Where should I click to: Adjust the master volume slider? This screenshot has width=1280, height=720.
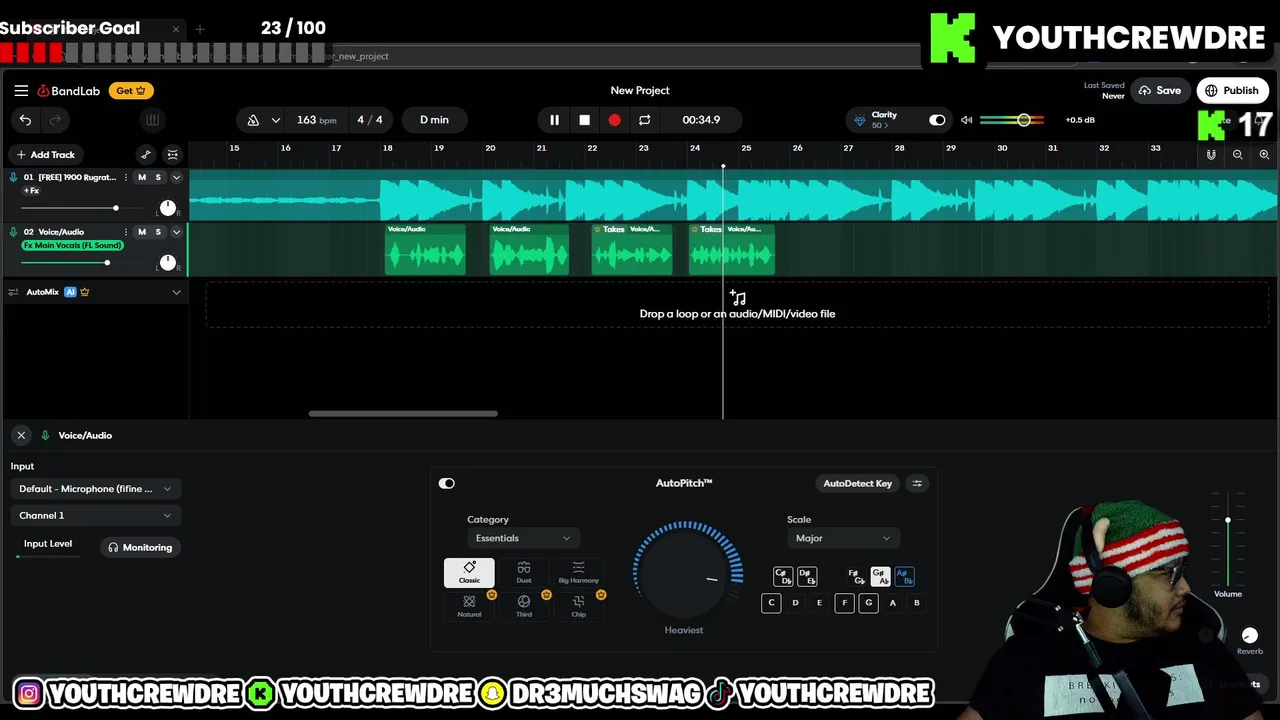pyautogui.click(x=1012, y=120)
